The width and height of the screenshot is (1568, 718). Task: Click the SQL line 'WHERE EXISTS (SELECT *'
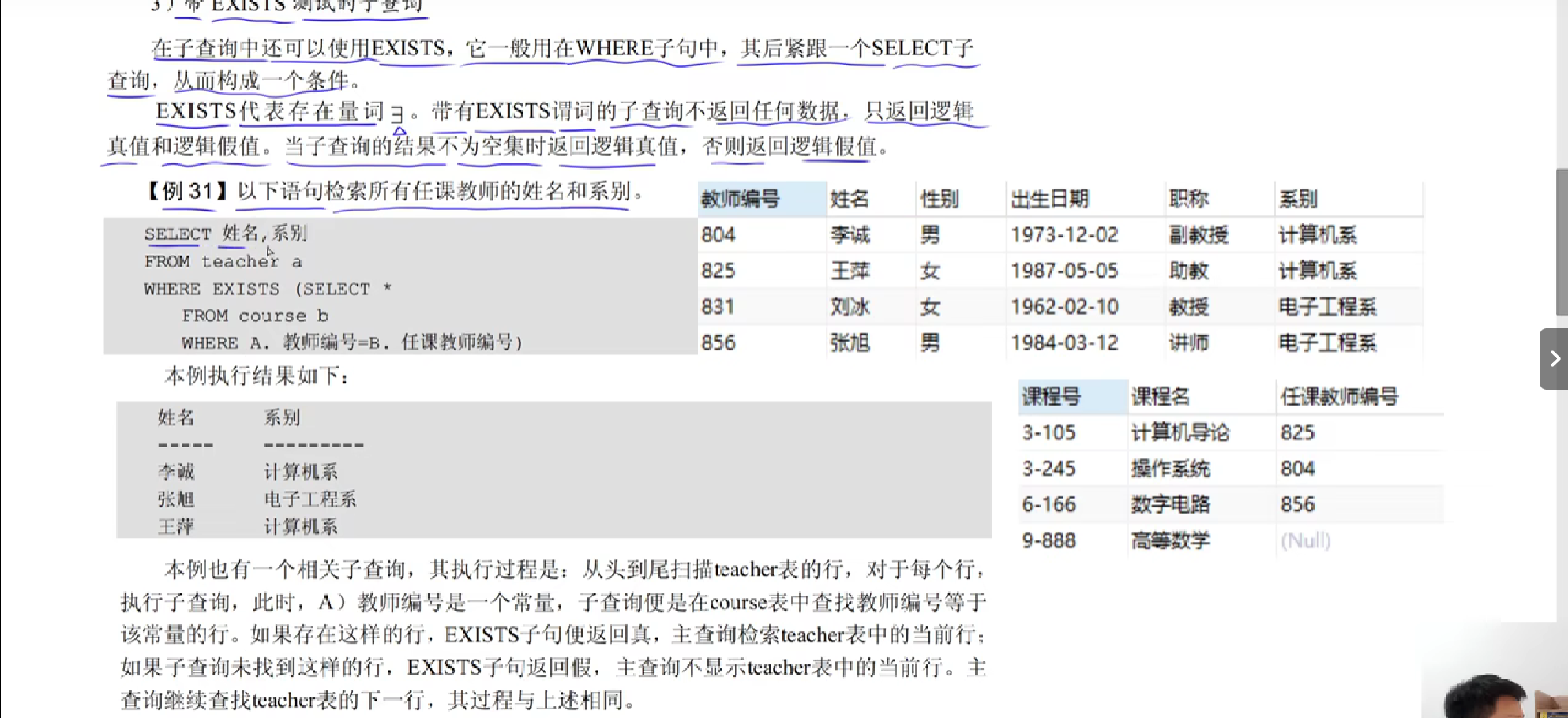pyautogui.click(x=268, y=289)
